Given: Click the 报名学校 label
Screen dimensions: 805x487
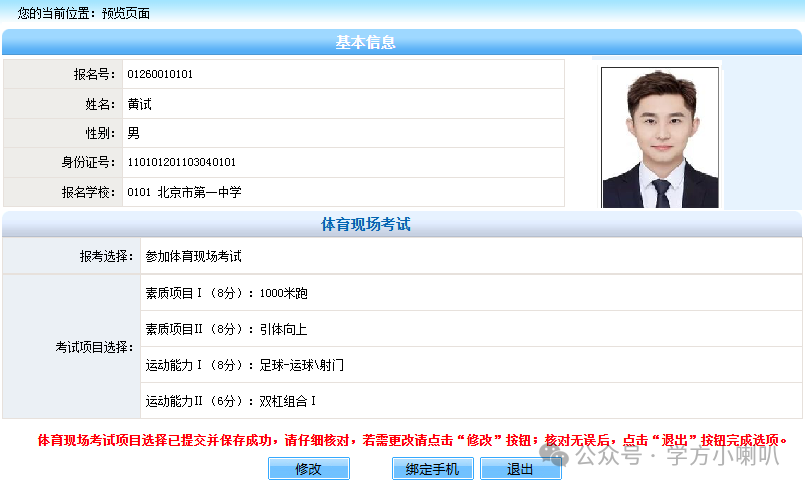Looking at the screenshot, I should tap(89, 192).
